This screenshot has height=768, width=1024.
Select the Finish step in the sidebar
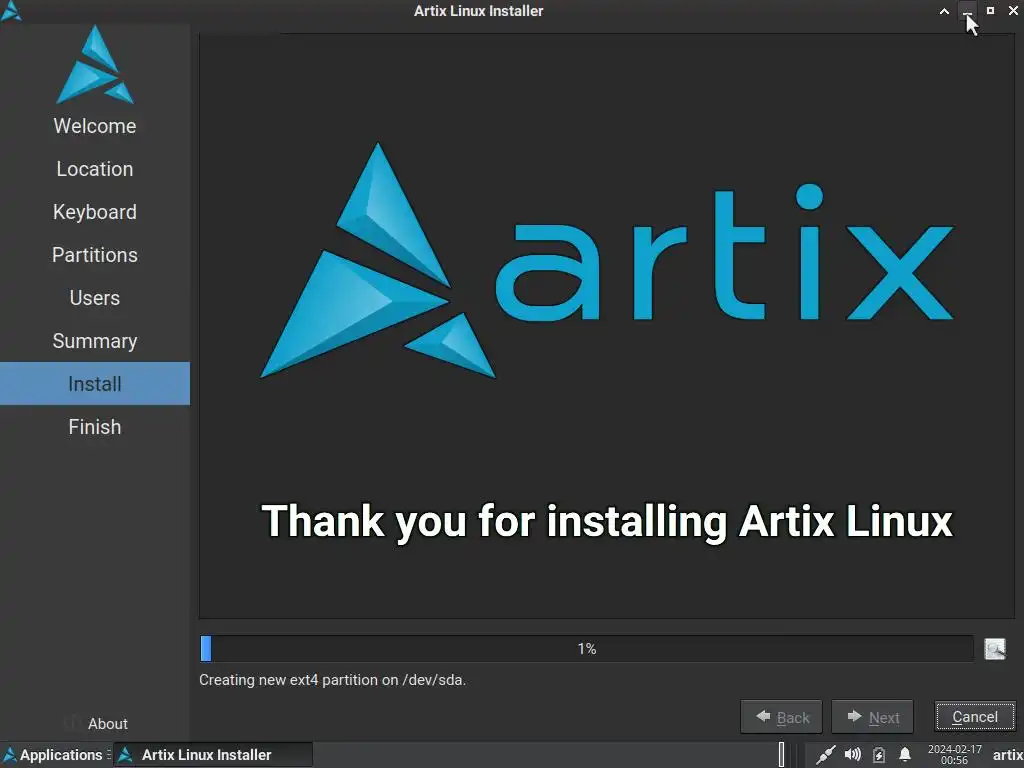pos(95,426)
